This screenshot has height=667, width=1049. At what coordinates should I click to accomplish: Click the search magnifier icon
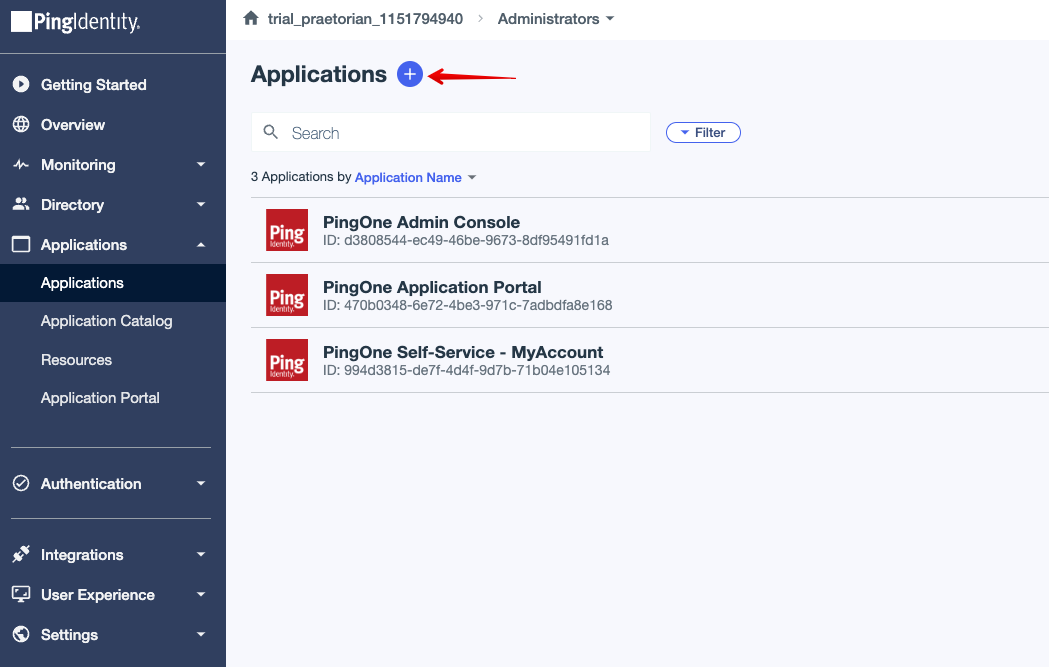270,132
